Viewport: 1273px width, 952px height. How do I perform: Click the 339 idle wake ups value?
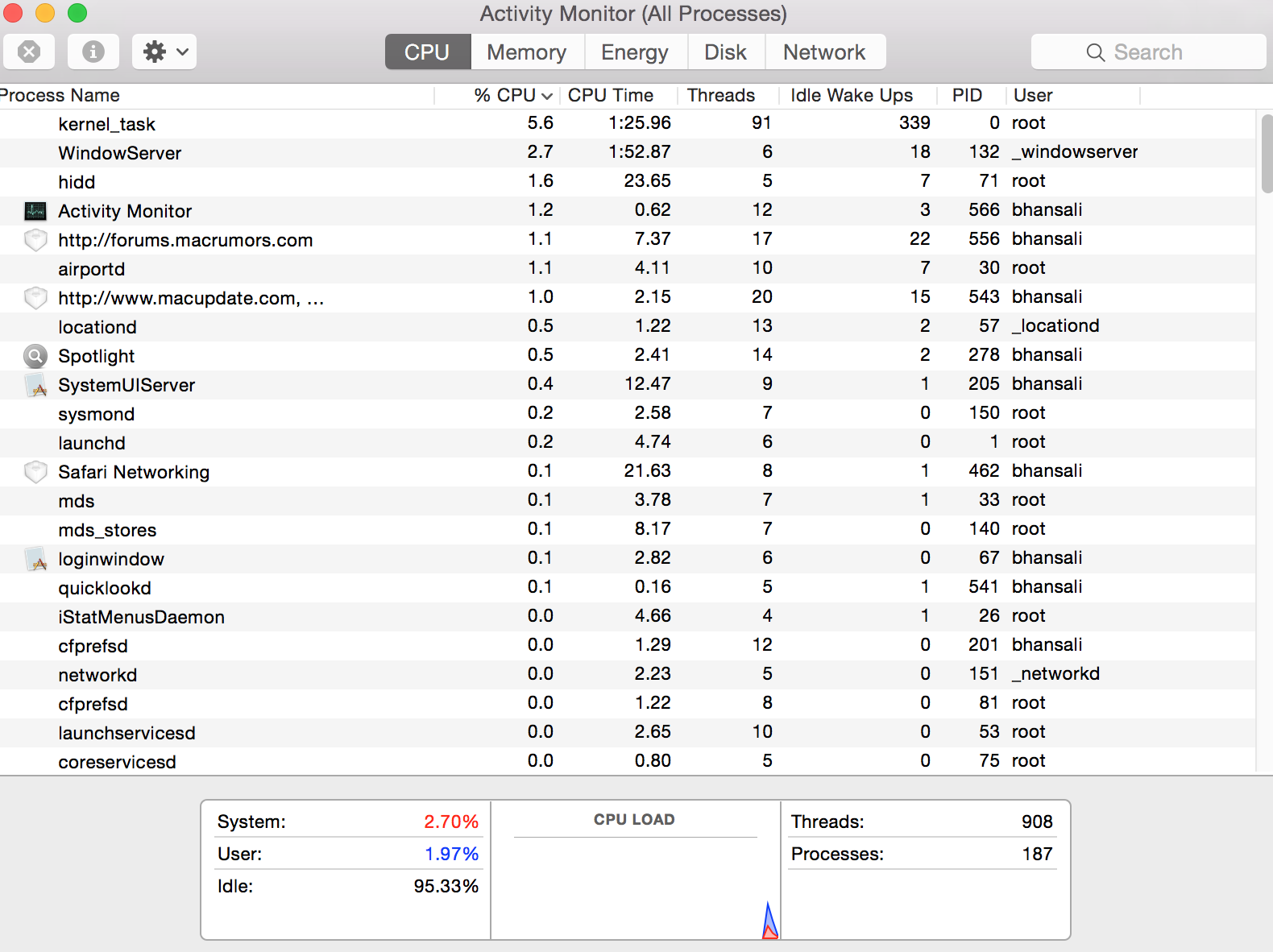click(914, 122)
